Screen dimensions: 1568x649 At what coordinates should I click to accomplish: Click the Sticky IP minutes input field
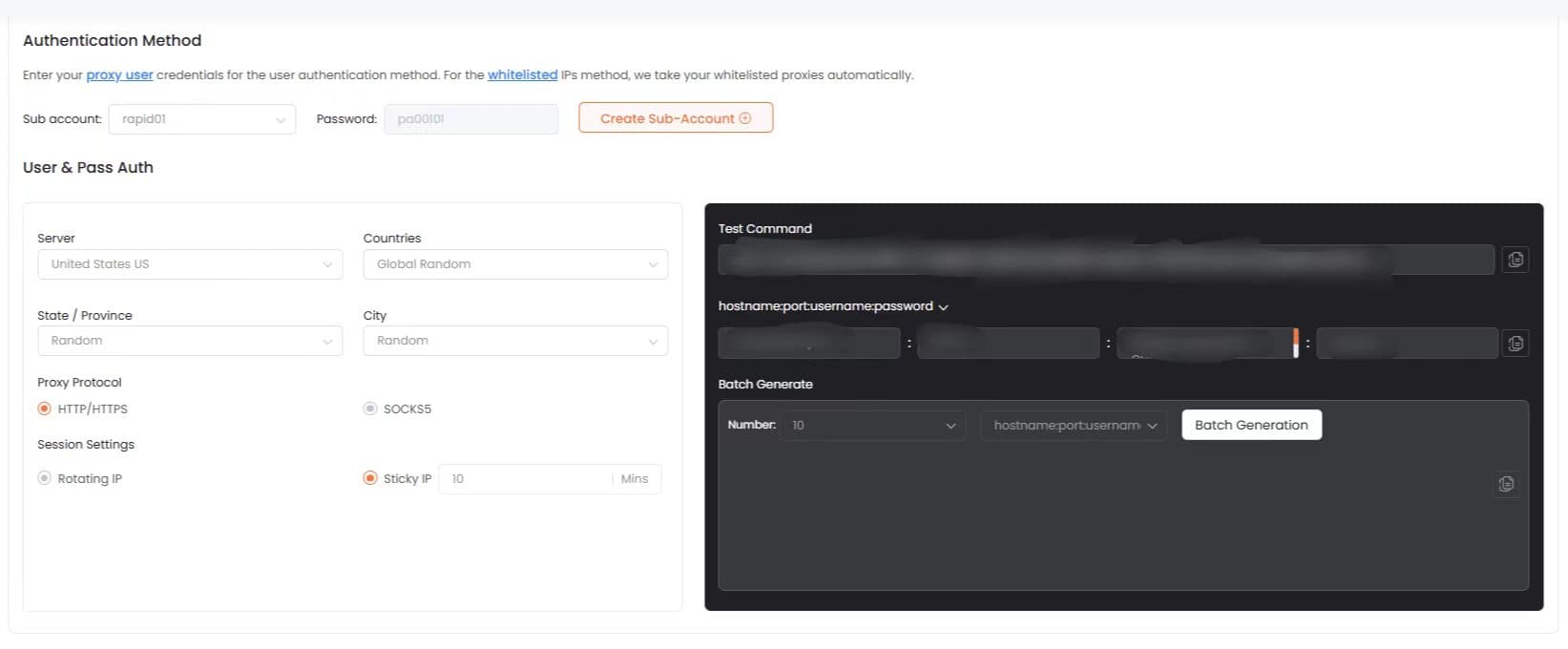pyautogui.click(x=525, y=479)
